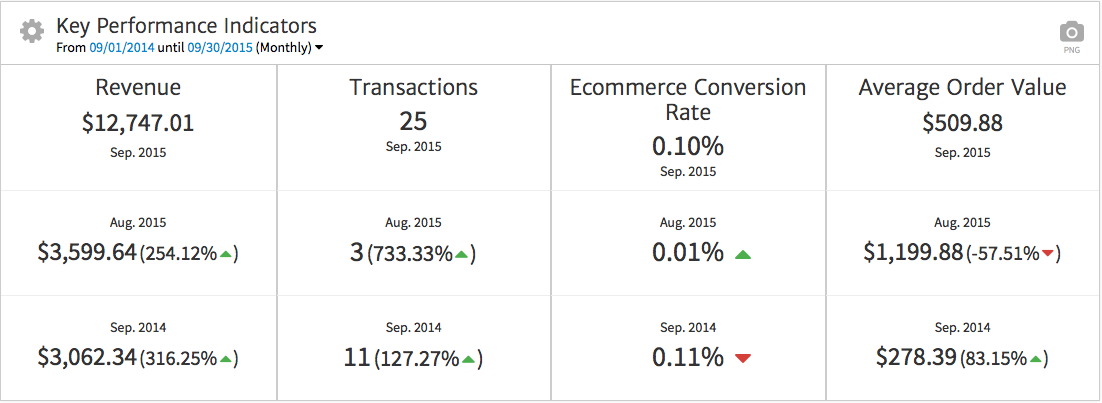Click the Average Order Value heading
The width and height of the screenshot is (1102, 403).
tap(962, 87)
